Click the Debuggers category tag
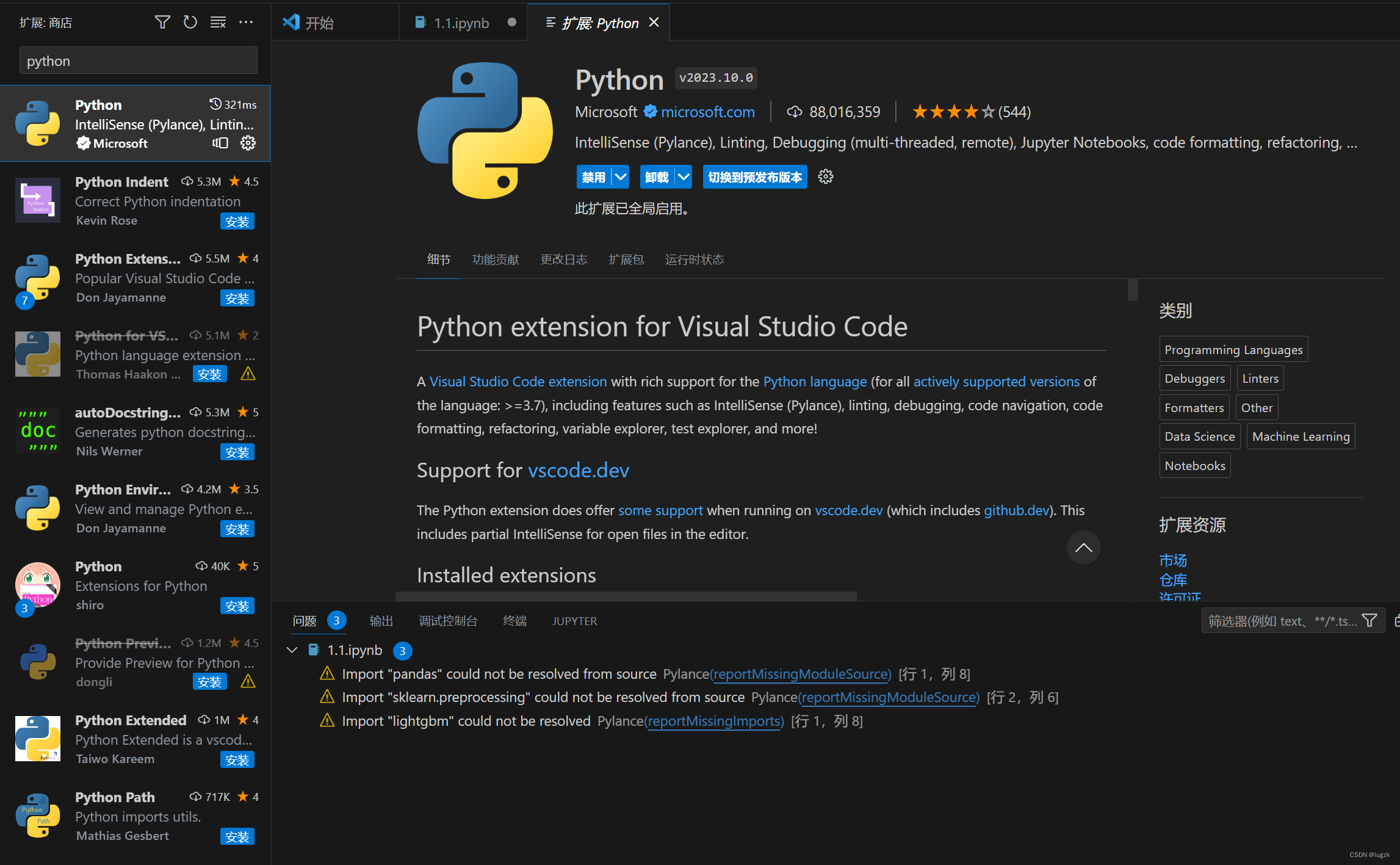Image resolution: width=1400 pixels, height=865 pixels. 1194,378
